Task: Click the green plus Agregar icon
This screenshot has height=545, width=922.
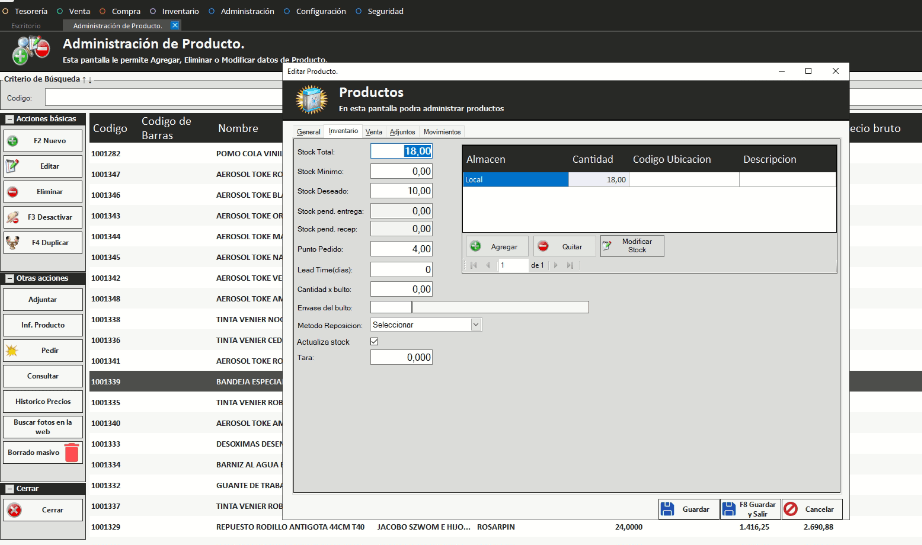Action: (x=475, y=246)
